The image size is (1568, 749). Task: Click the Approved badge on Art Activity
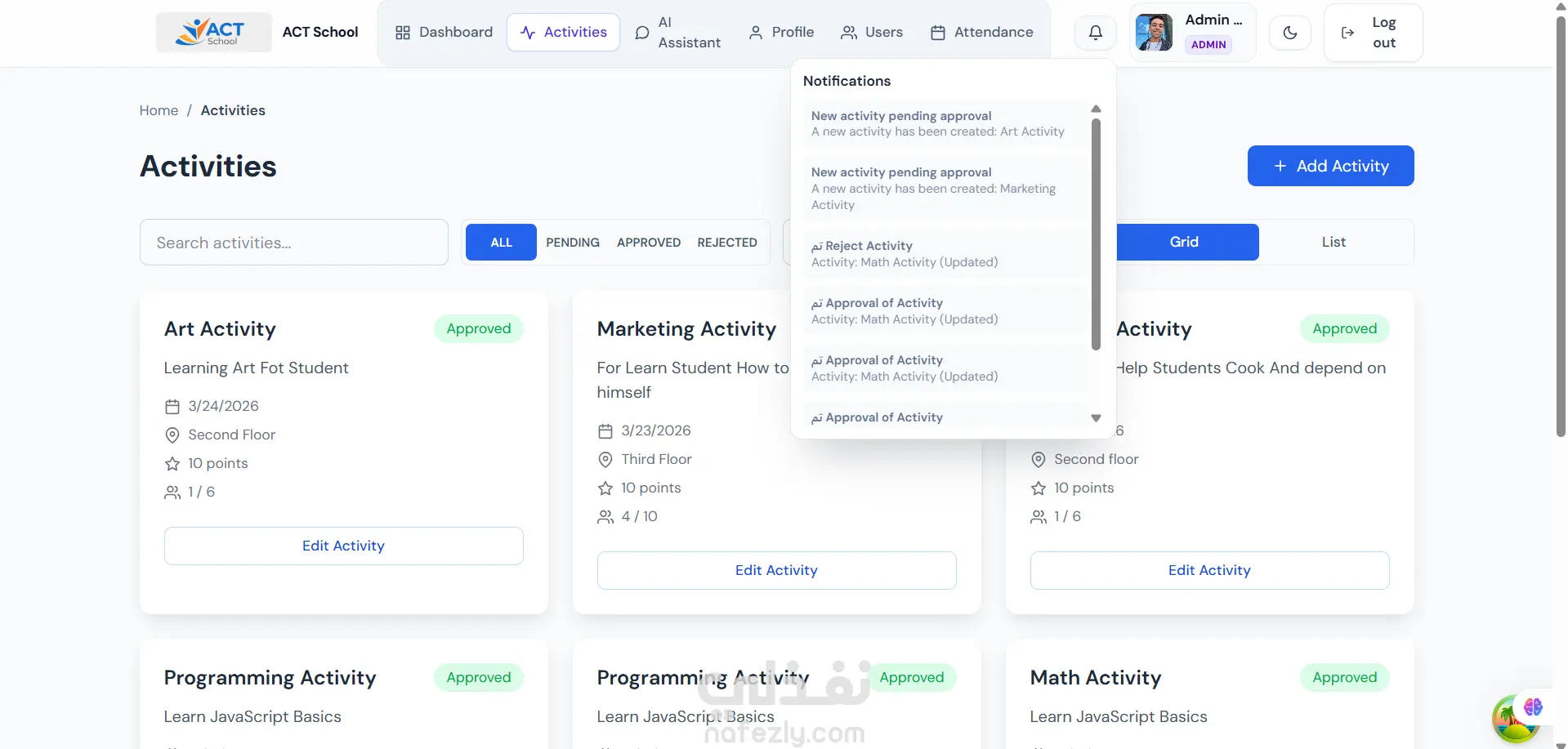click(x=479, y=328)
